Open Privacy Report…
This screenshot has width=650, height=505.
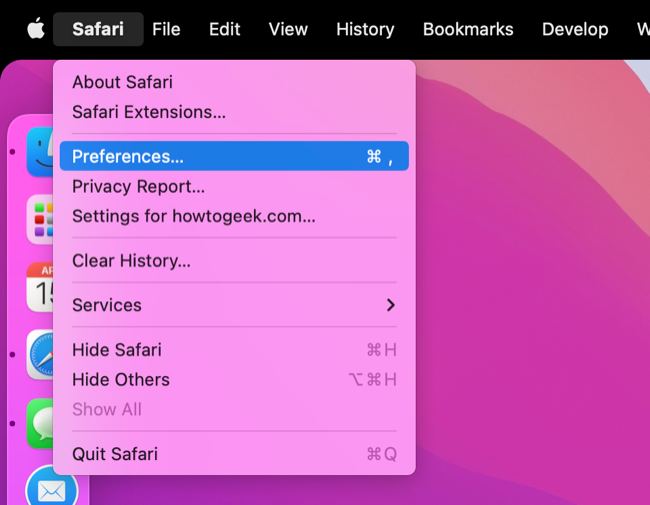click(x=234, y=187)
